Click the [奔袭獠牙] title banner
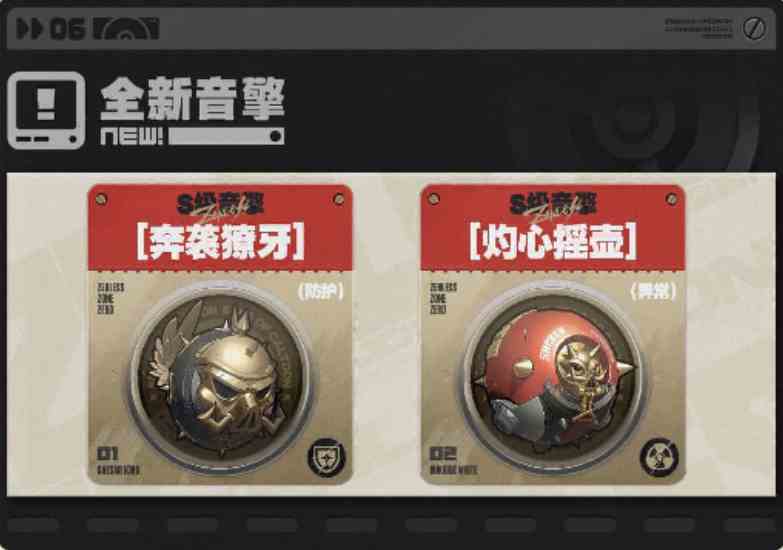This screenshot has width=783, height=550. point(220,242)
